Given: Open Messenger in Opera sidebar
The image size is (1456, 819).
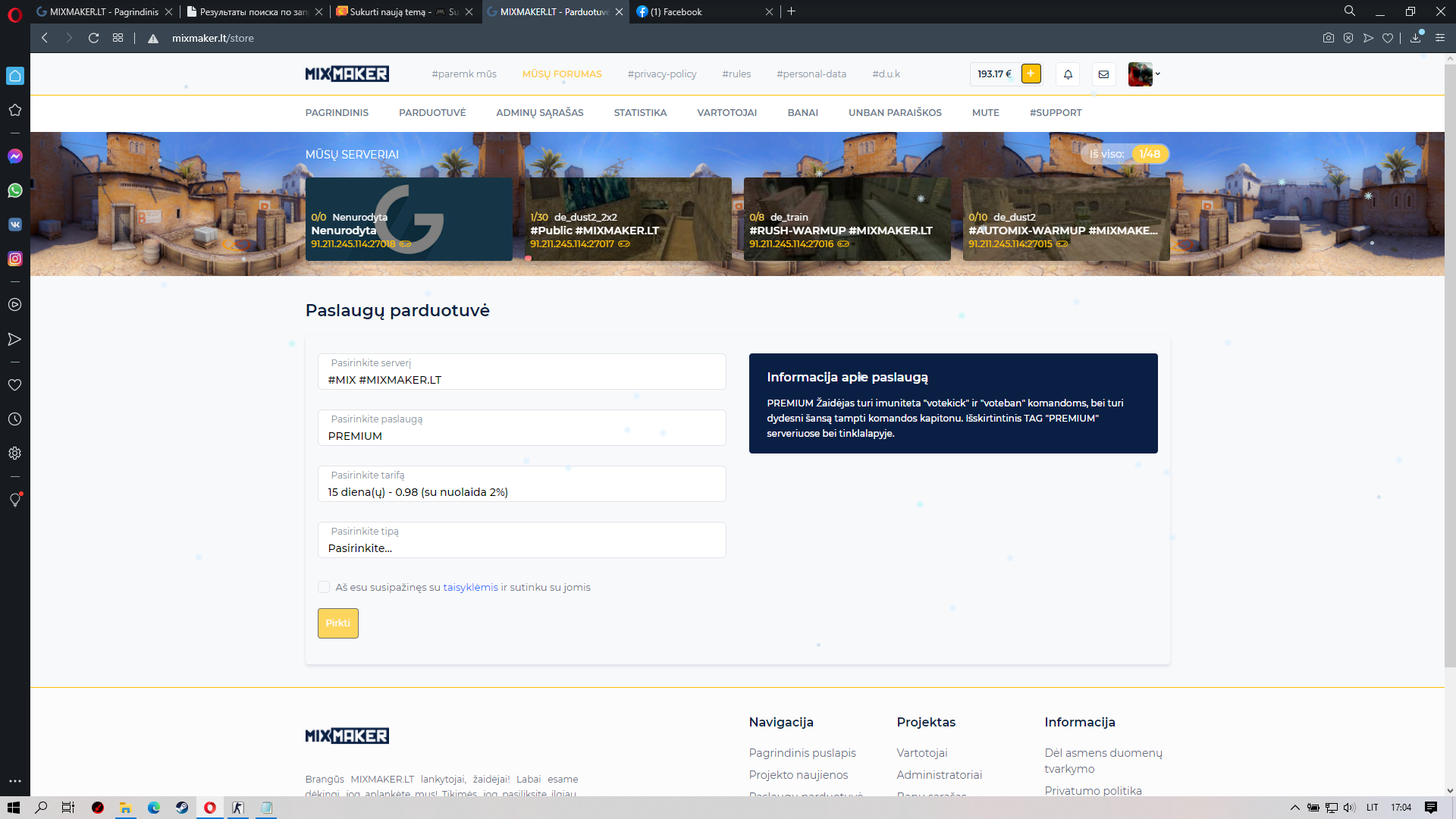Looking at the screenshot, I should coord(14,156).
